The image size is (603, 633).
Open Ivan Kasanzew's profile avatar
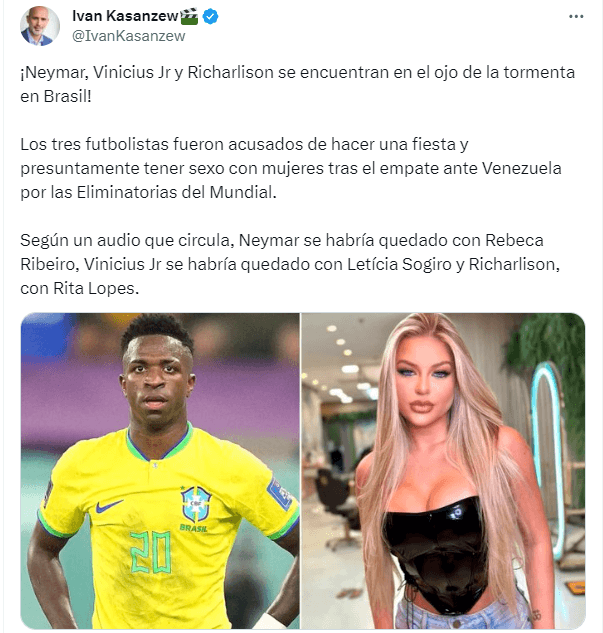pyautogui.click(x=40, y=26)
